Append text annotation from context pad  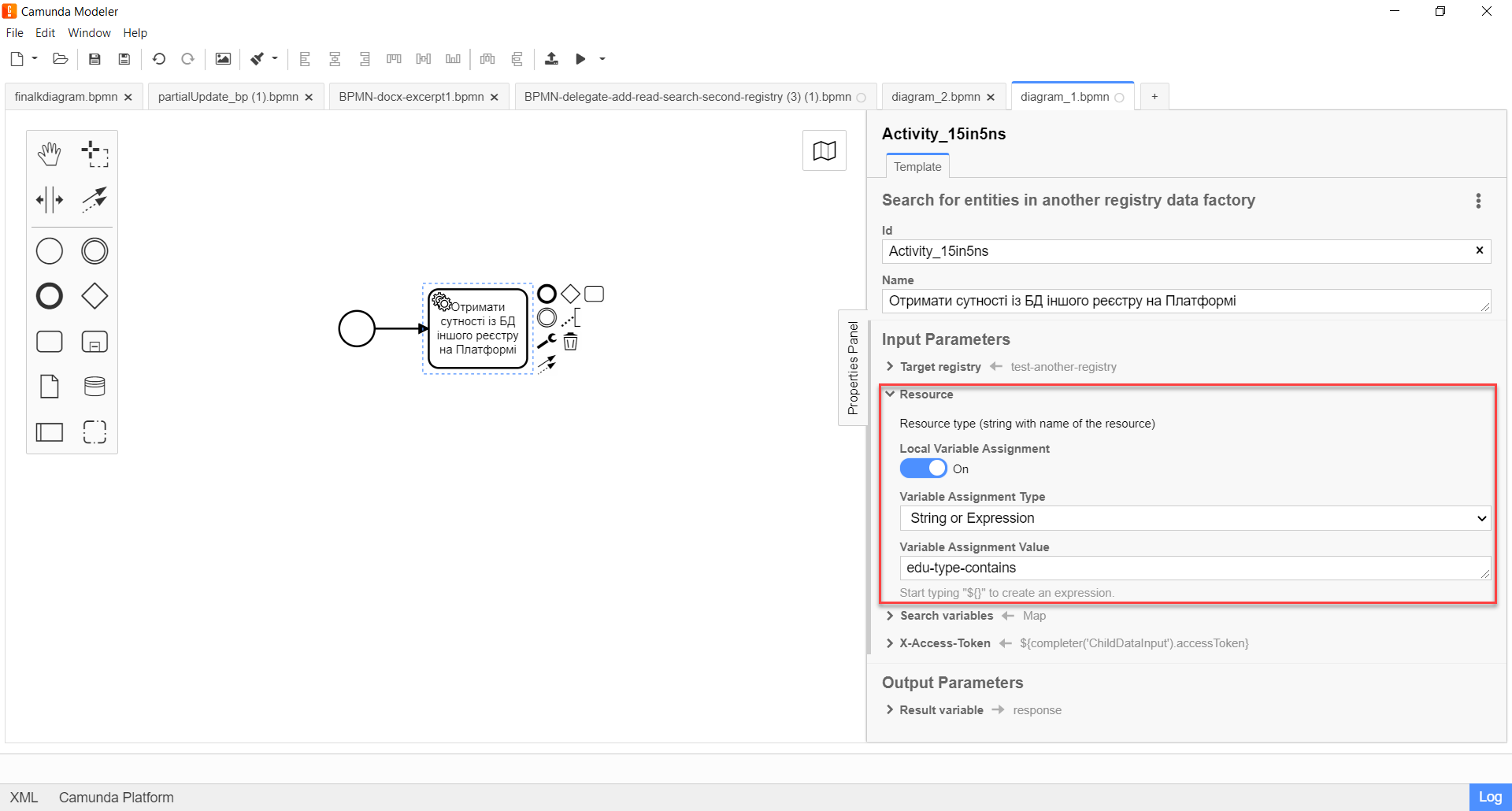click(571, 318)
